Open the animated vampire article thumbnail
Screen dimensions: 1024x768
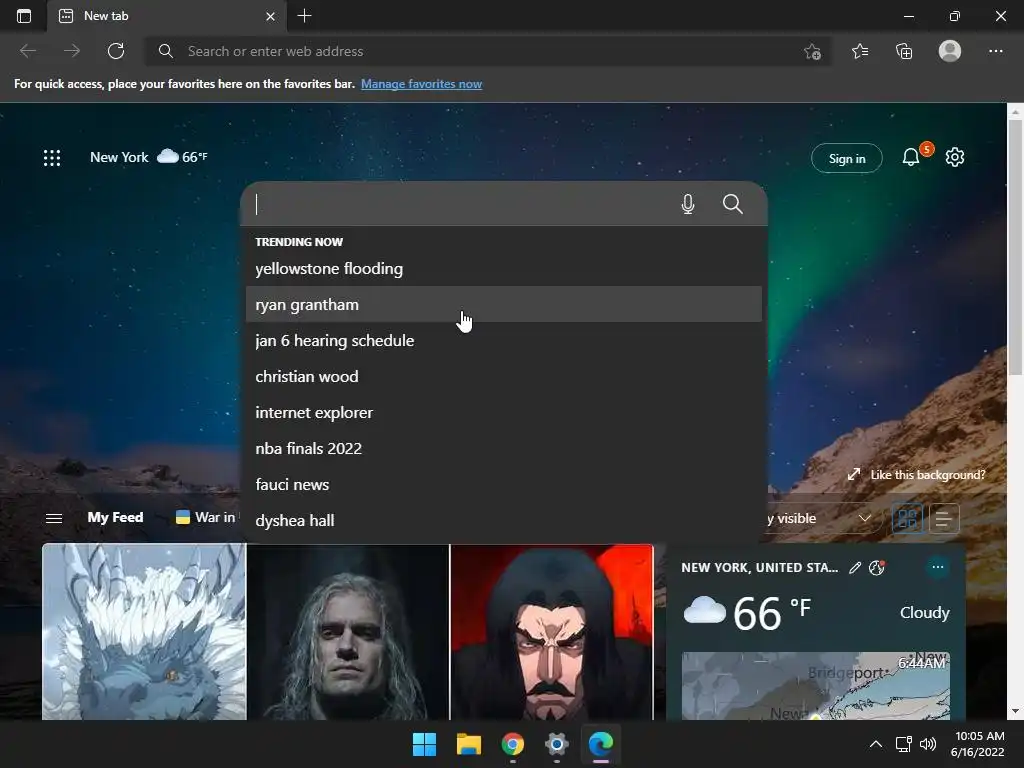point(552,632)
